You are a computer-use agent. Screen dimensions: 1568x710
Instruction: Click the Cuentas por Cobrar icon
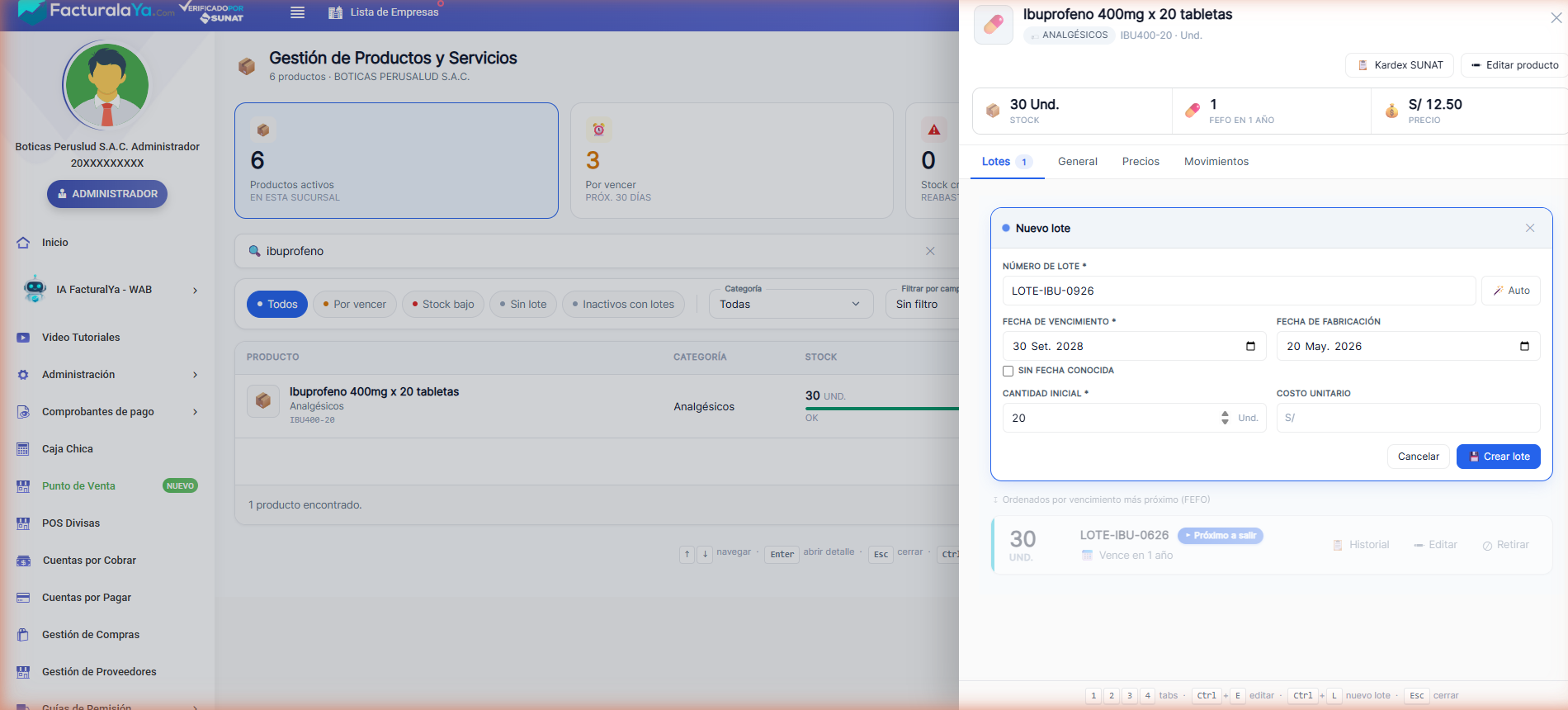click(23, 561)
